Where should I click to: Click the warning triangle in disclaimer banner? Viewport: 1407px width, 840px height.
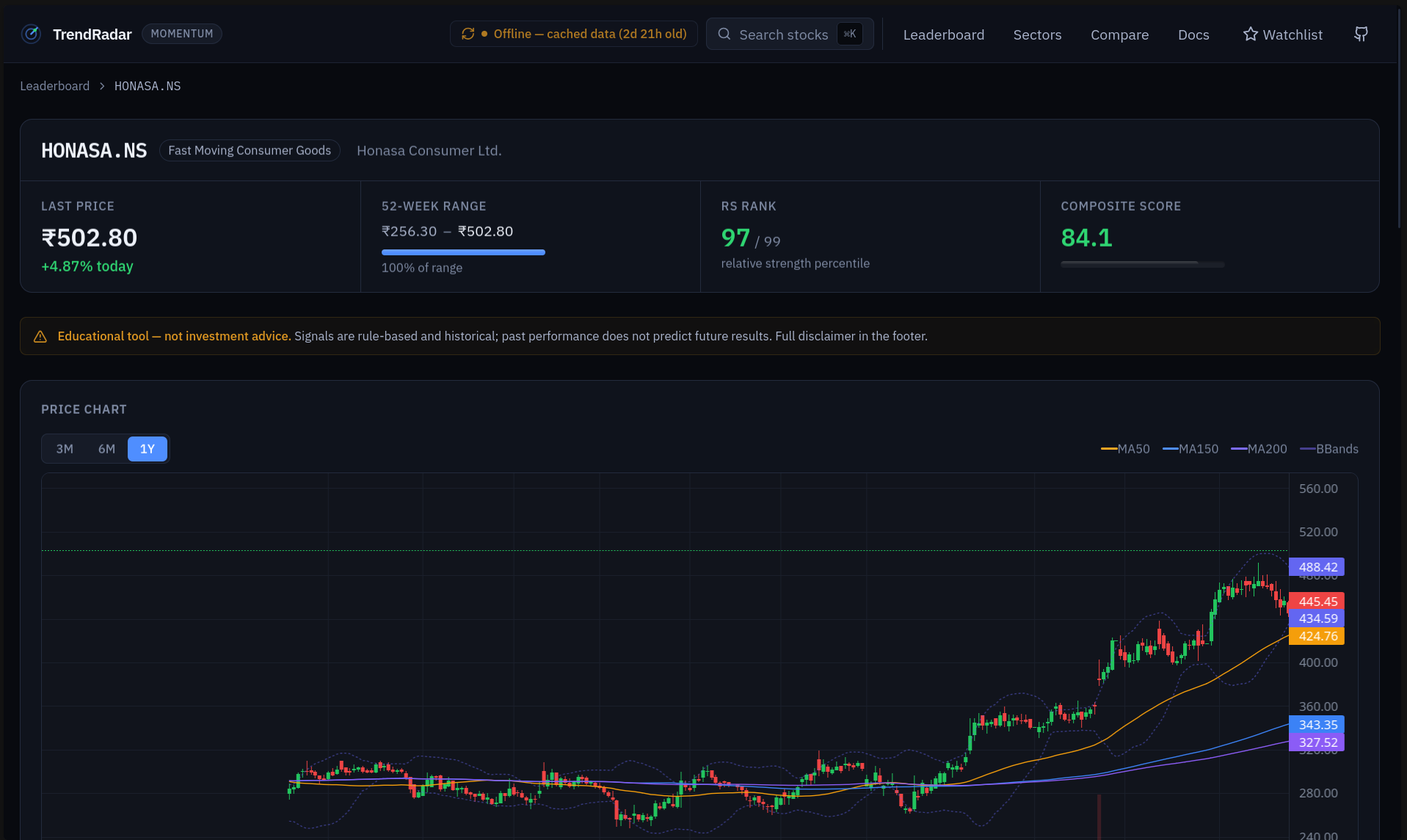point(40,336)
